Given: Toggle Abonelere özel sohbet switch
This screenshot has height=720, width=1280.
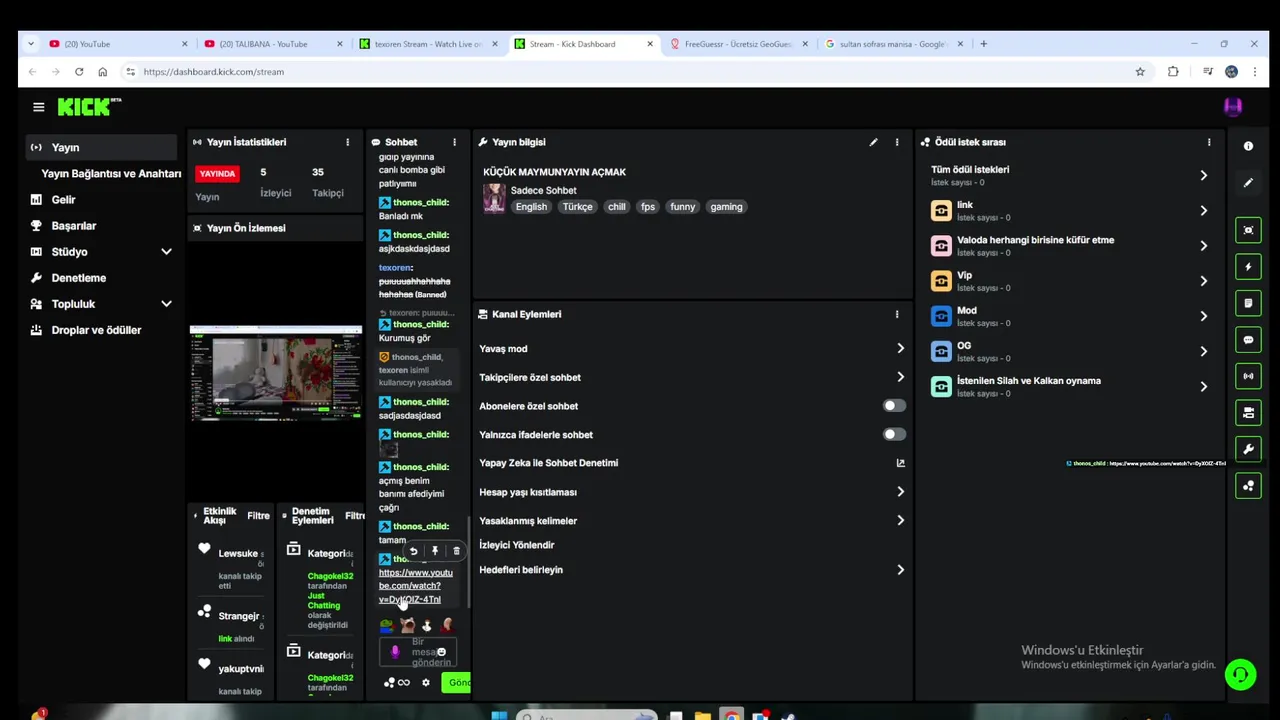Looking at the screenshot, I should 894,406.
